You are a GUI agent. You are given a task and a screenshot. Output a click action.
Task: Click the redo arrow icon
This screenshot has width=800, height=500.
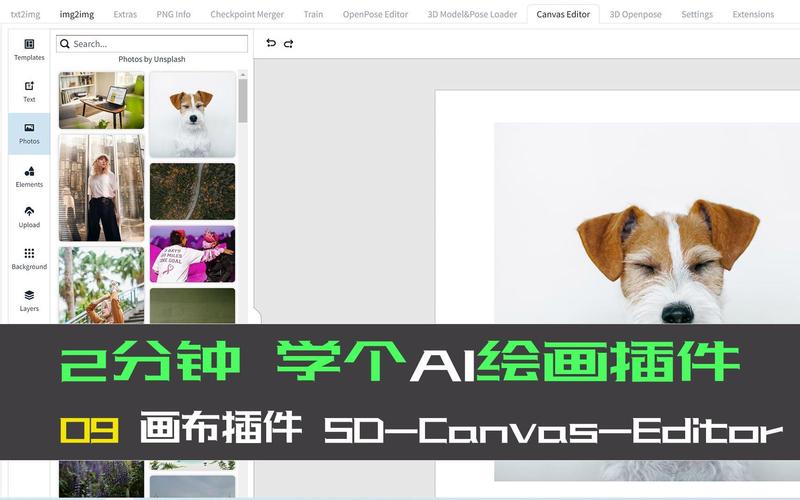coord(288,43)
